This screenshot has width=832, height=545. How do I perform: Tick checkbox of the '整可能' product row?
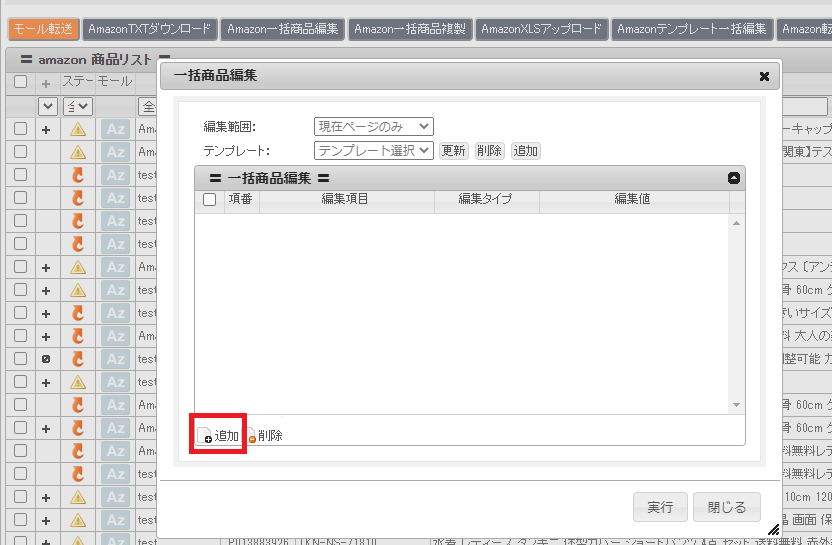21,359
